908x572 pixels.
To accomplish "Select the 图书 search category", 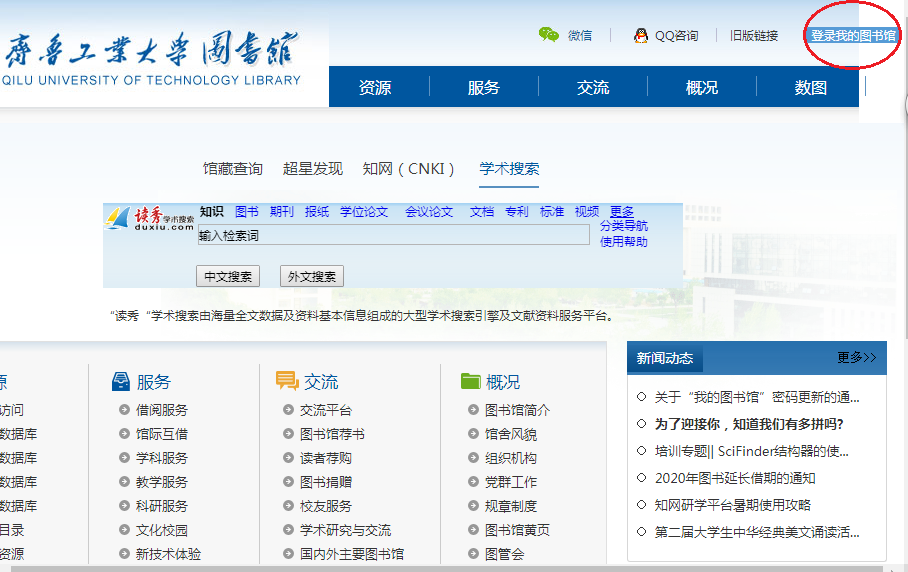I will tap(247, 212).
